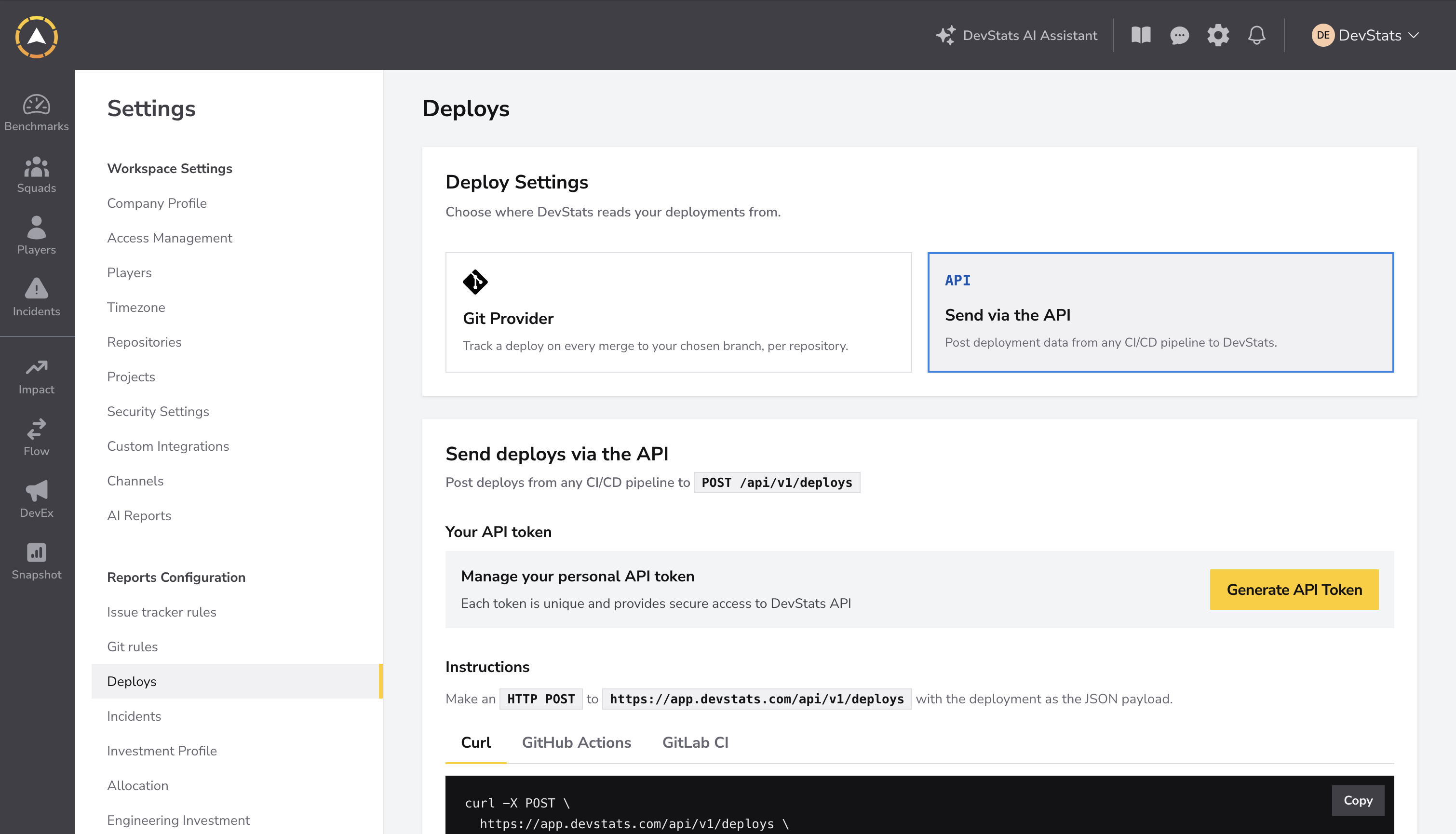Open Benchmarks from the sidebar
Viewport: 1456px width, 834px height.
[37, 113]
